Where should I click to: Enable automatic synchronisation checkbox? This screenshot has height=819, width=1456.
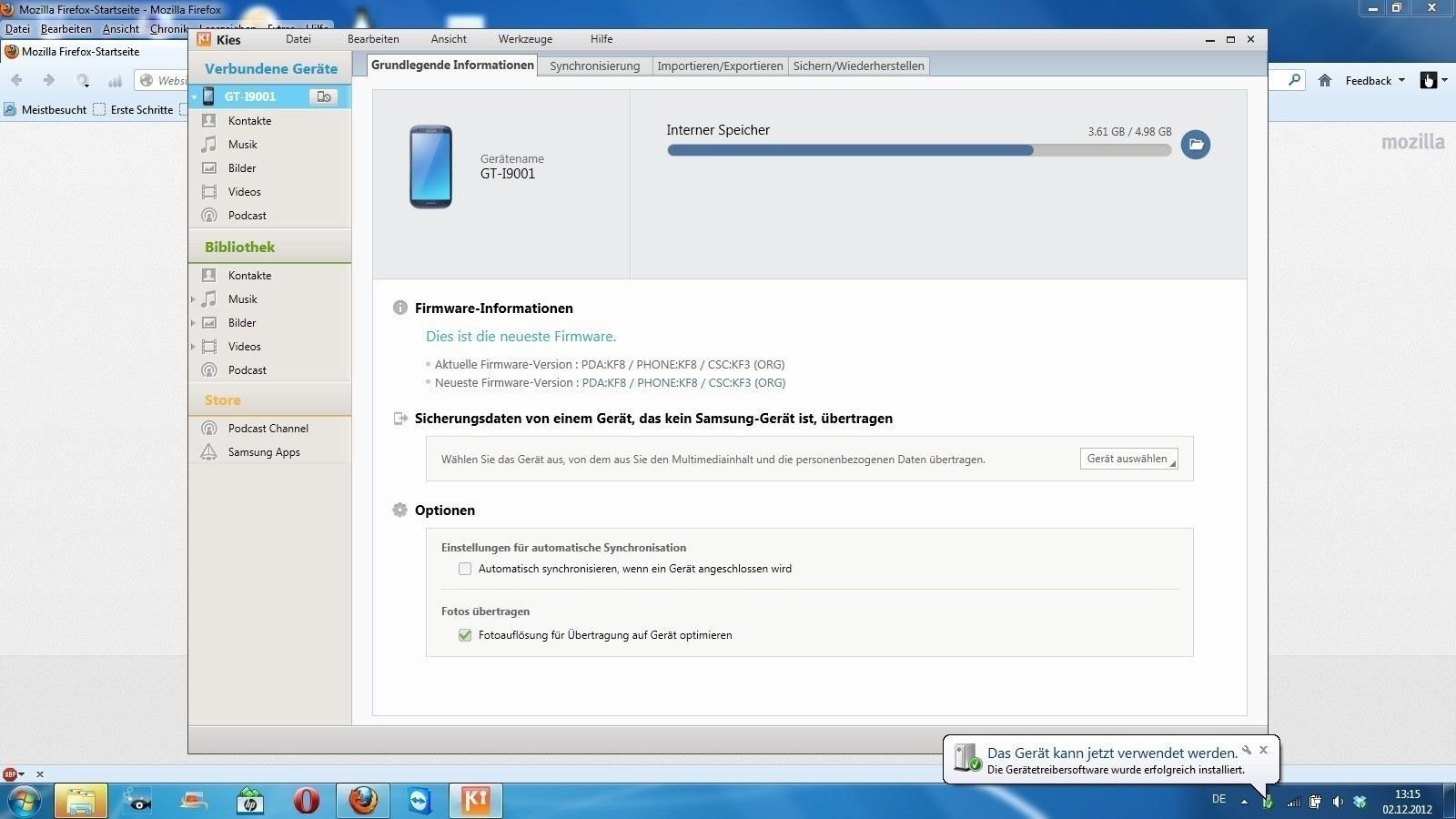tap(465, 569)
